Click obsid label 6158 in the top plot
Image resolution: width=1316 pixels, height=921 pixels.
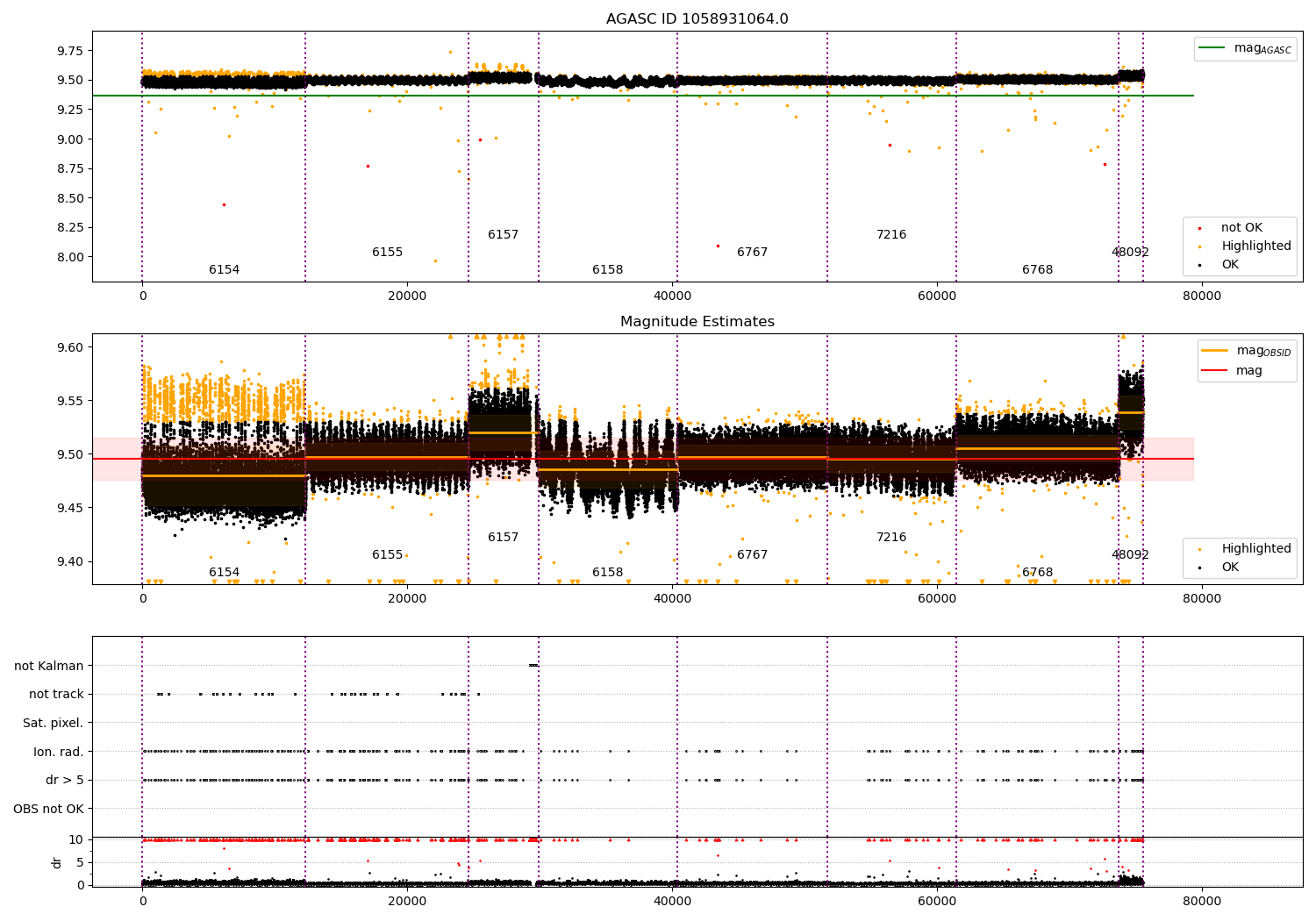tap(607, 270)
